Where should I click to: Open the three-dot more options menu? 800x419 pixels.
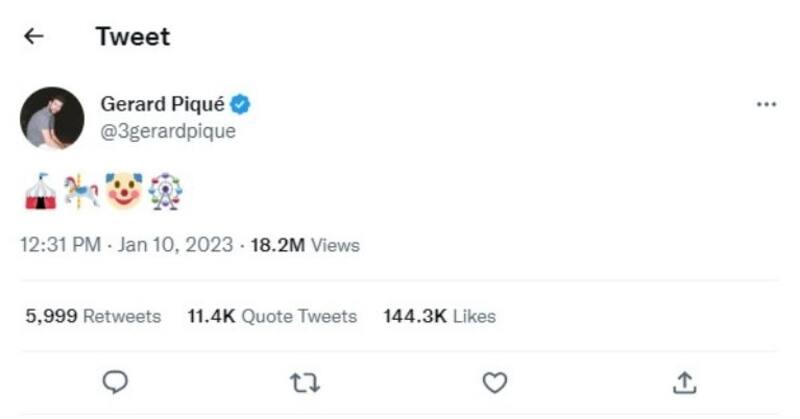tap(766, 105)
